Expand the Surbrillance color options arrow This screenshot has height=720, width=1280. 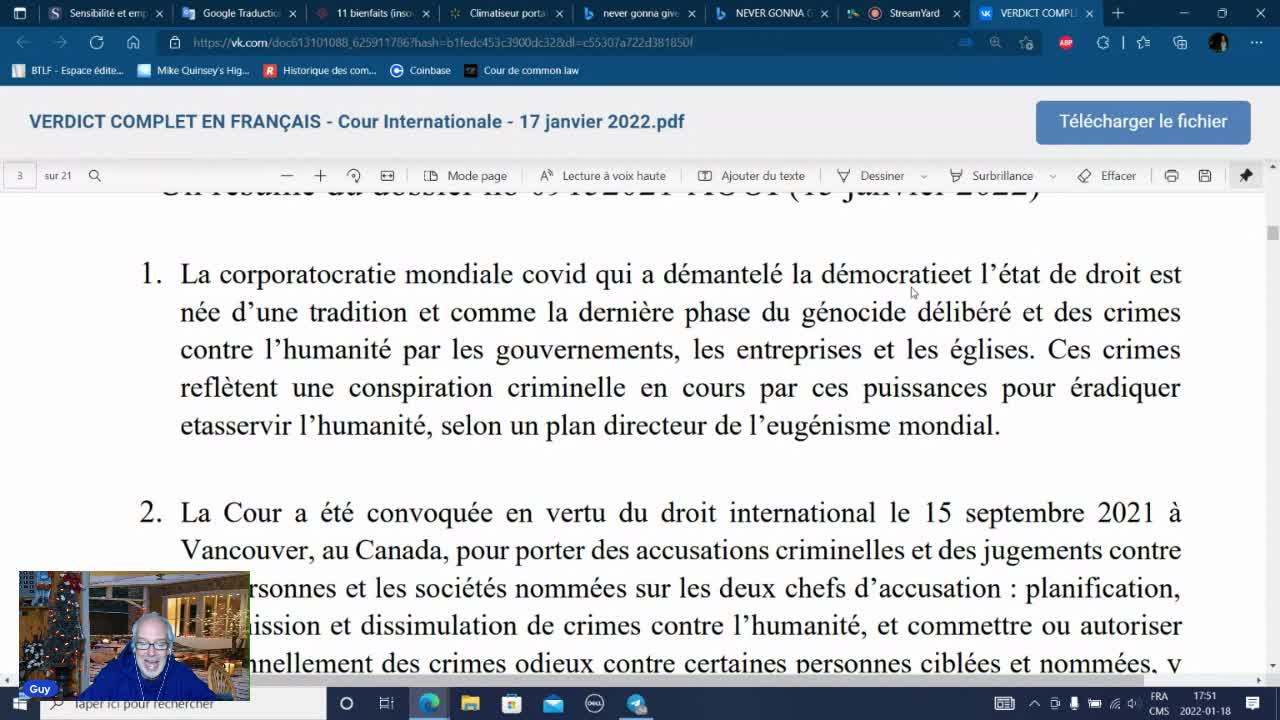[1052, 176]
